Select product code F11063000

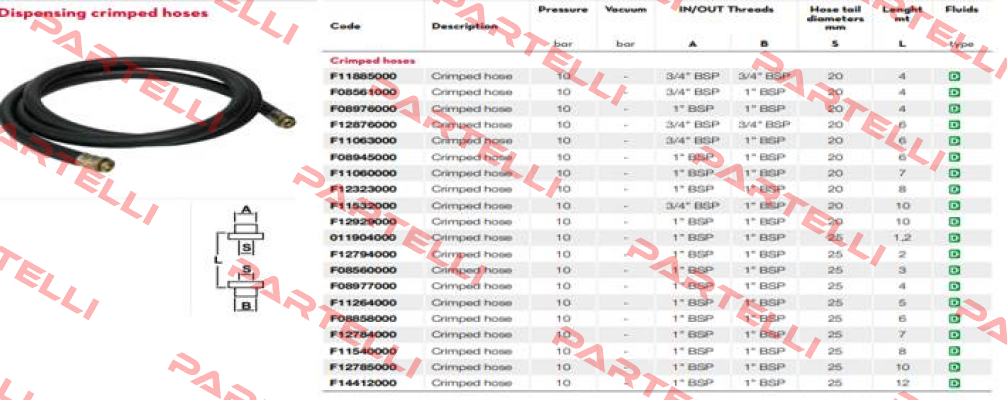point(363,141)
